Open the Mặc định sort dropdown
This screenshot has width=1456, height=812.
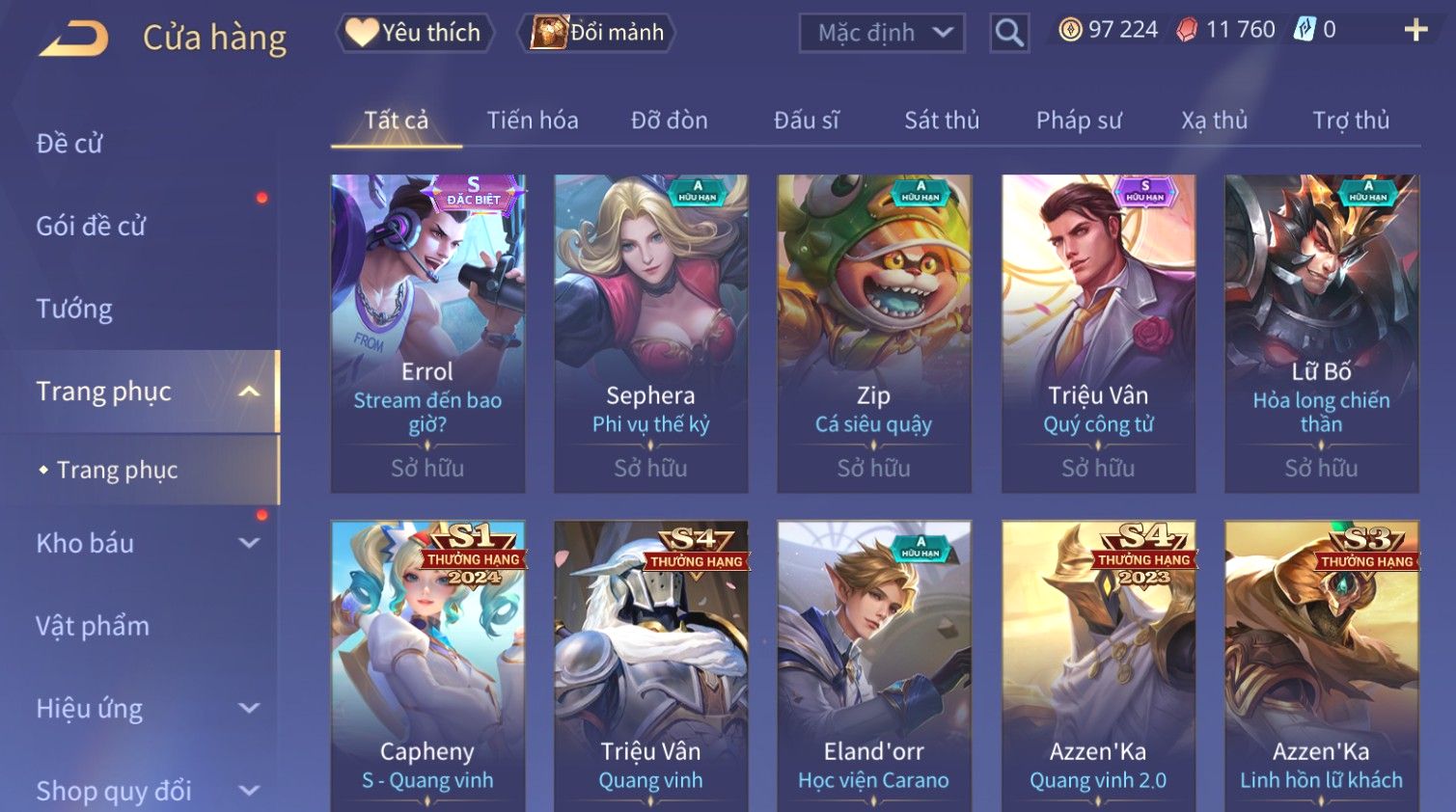[x=882, y=33]
